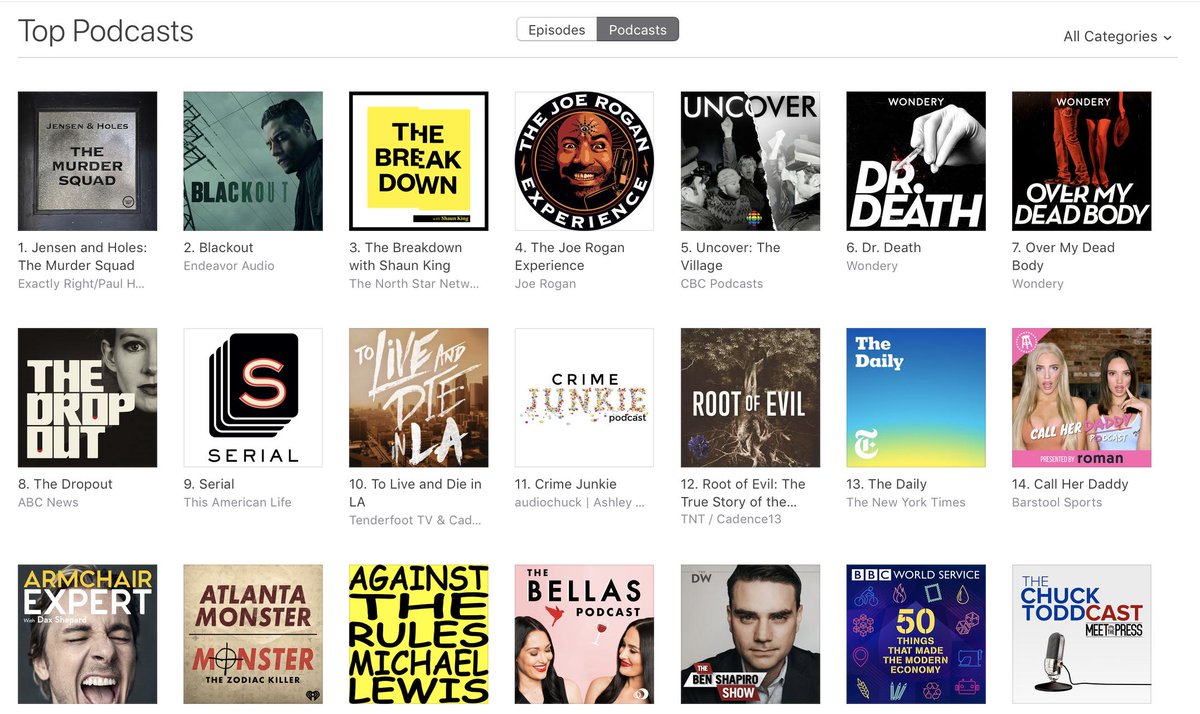This screenshot has width=1200, height=714.
Task: Open Call Her Daddy cover art
Action: click(1082, 398)
